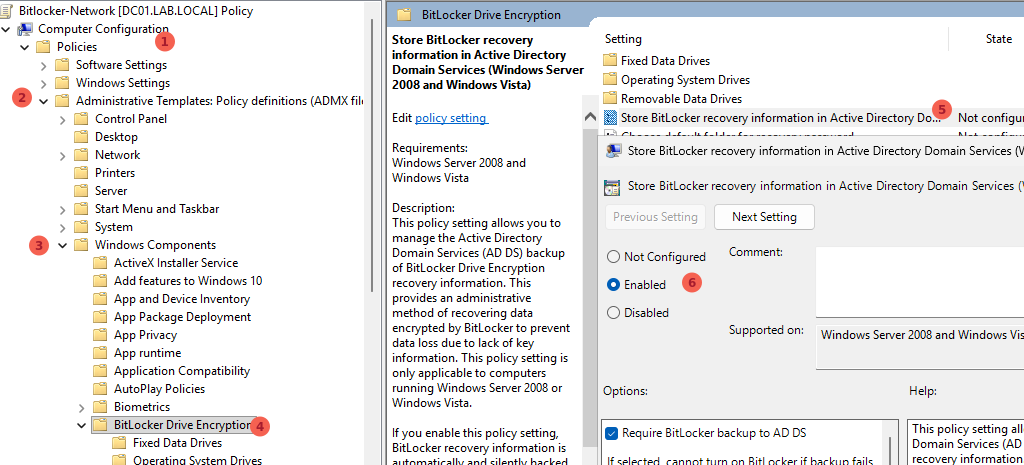Click the Store BitLocker recovery policy setting icon

click(x=611, y=118)
